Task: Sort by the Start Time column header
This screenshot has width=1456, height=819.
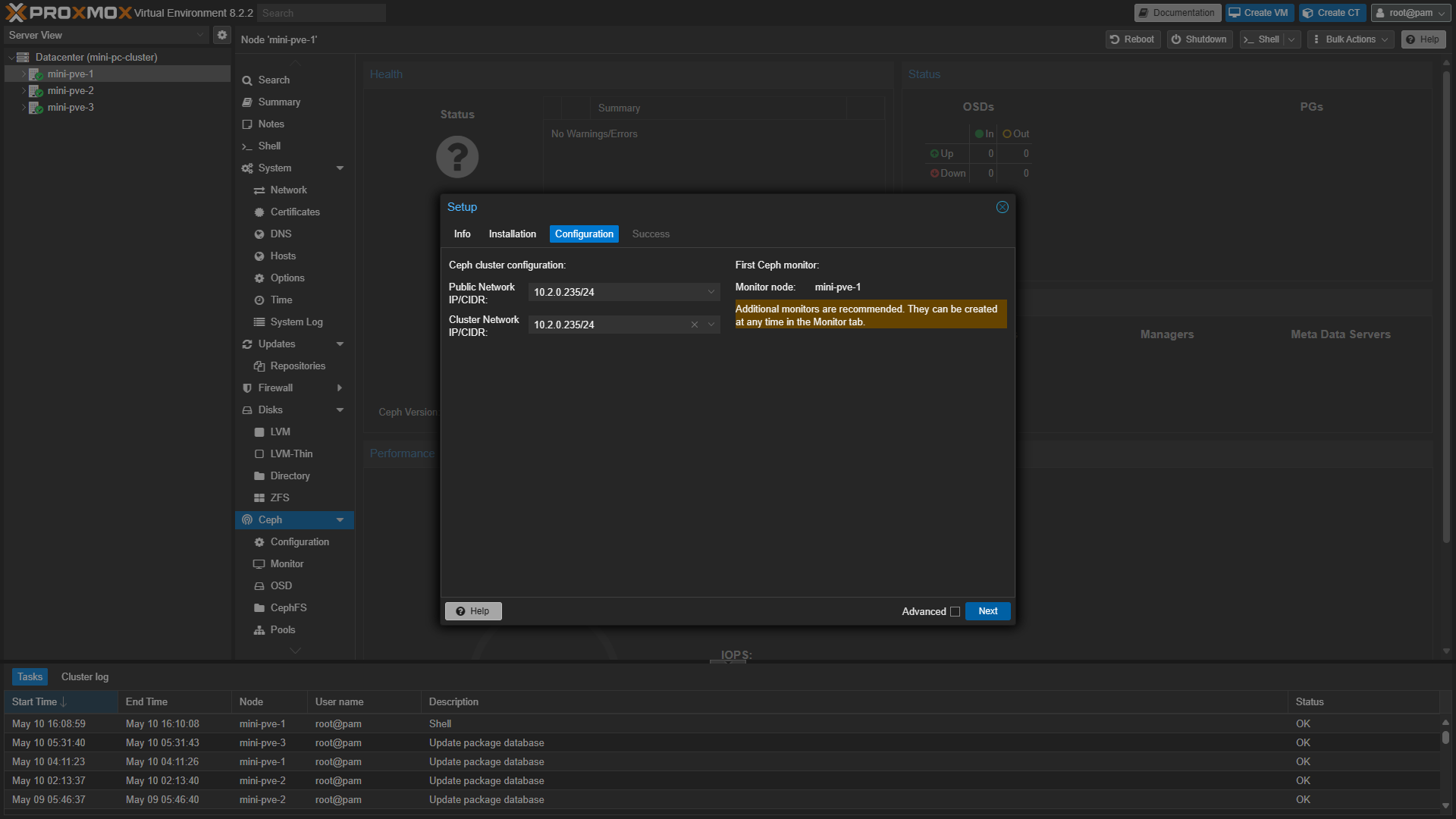Action: click(61, 702)
